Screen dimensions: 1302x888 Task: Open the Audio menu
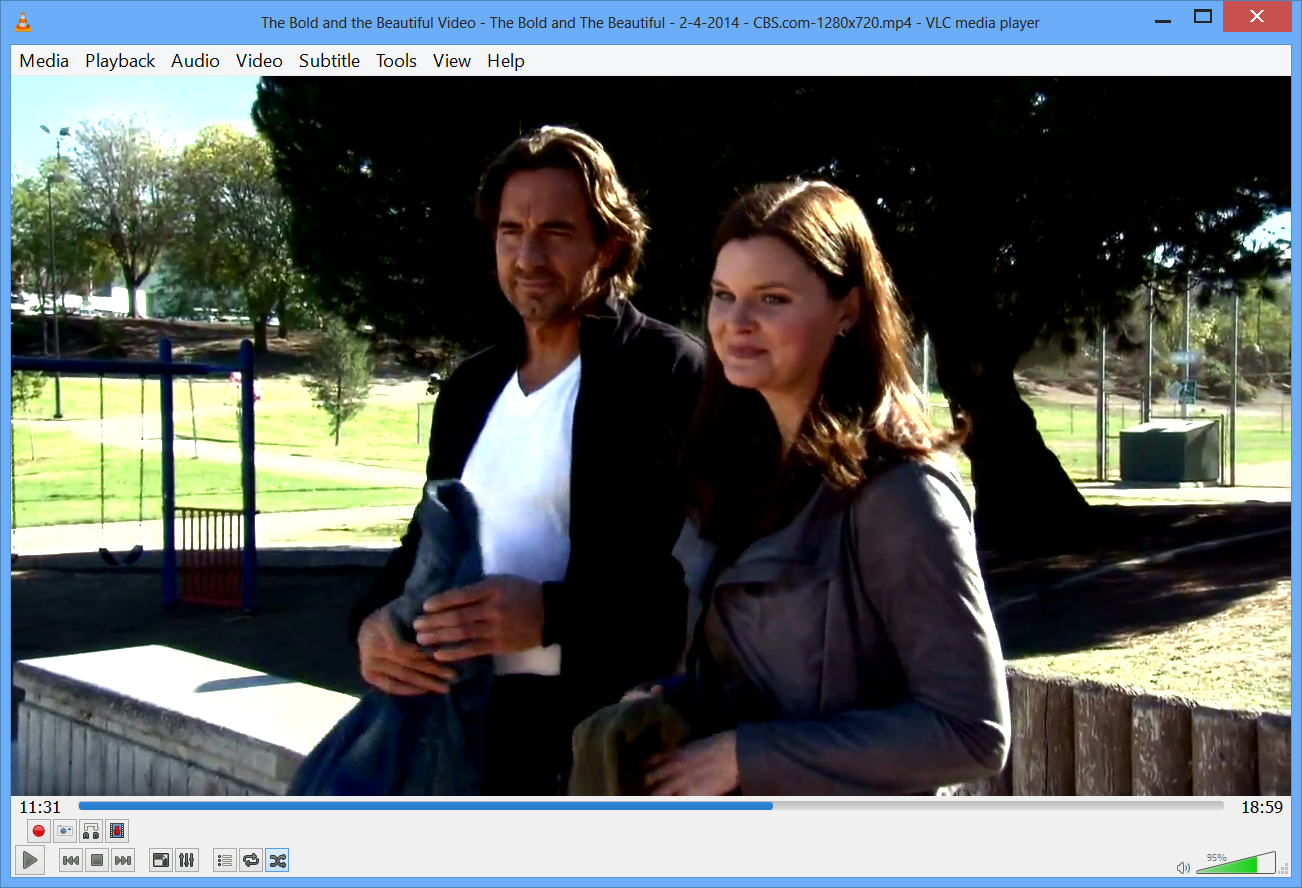(x=195, y=61)
